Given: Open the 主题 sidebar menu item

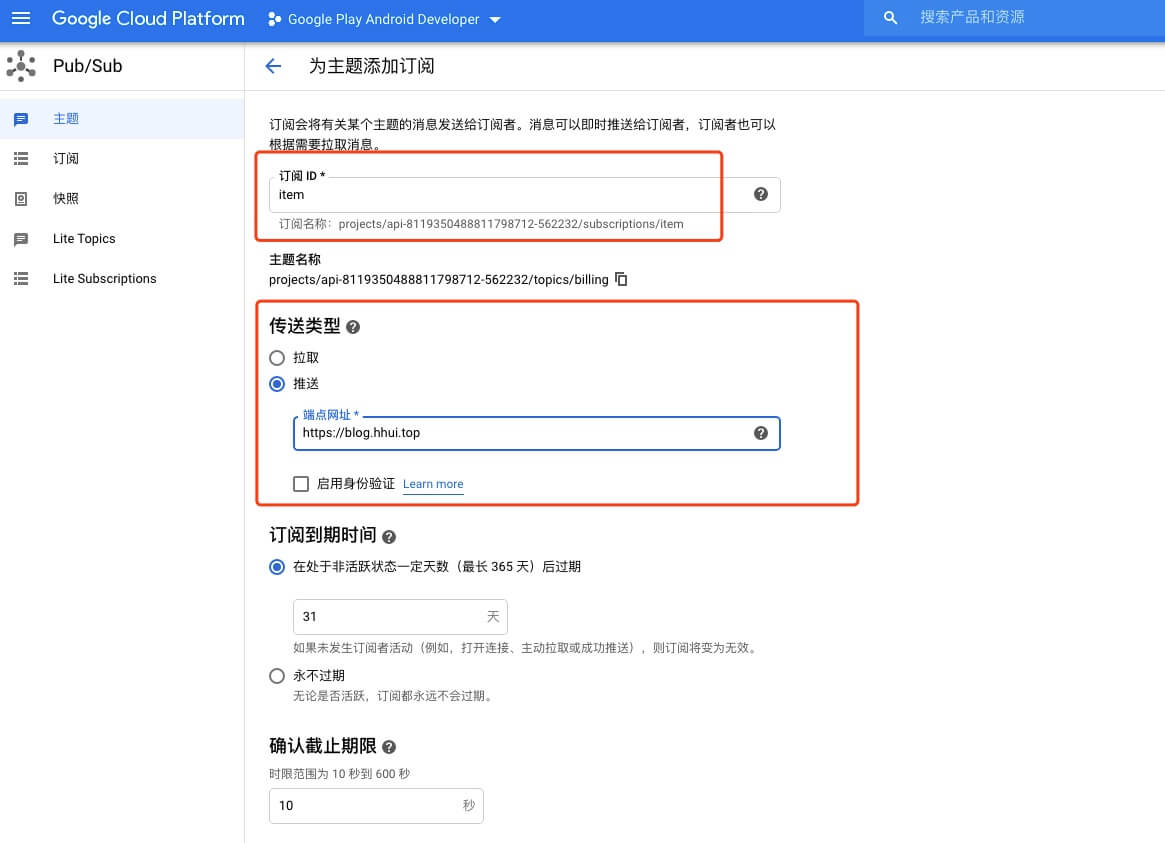Looking at the screenshot, I should [122, 119].
